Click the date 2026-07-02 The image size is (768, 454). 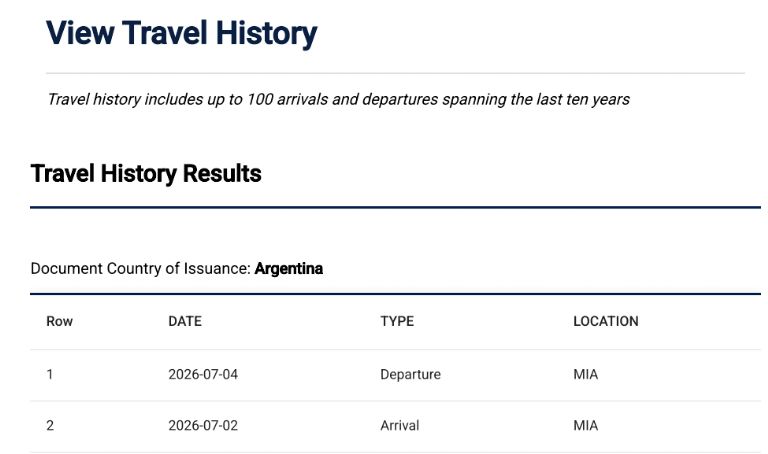coord(203,426)
